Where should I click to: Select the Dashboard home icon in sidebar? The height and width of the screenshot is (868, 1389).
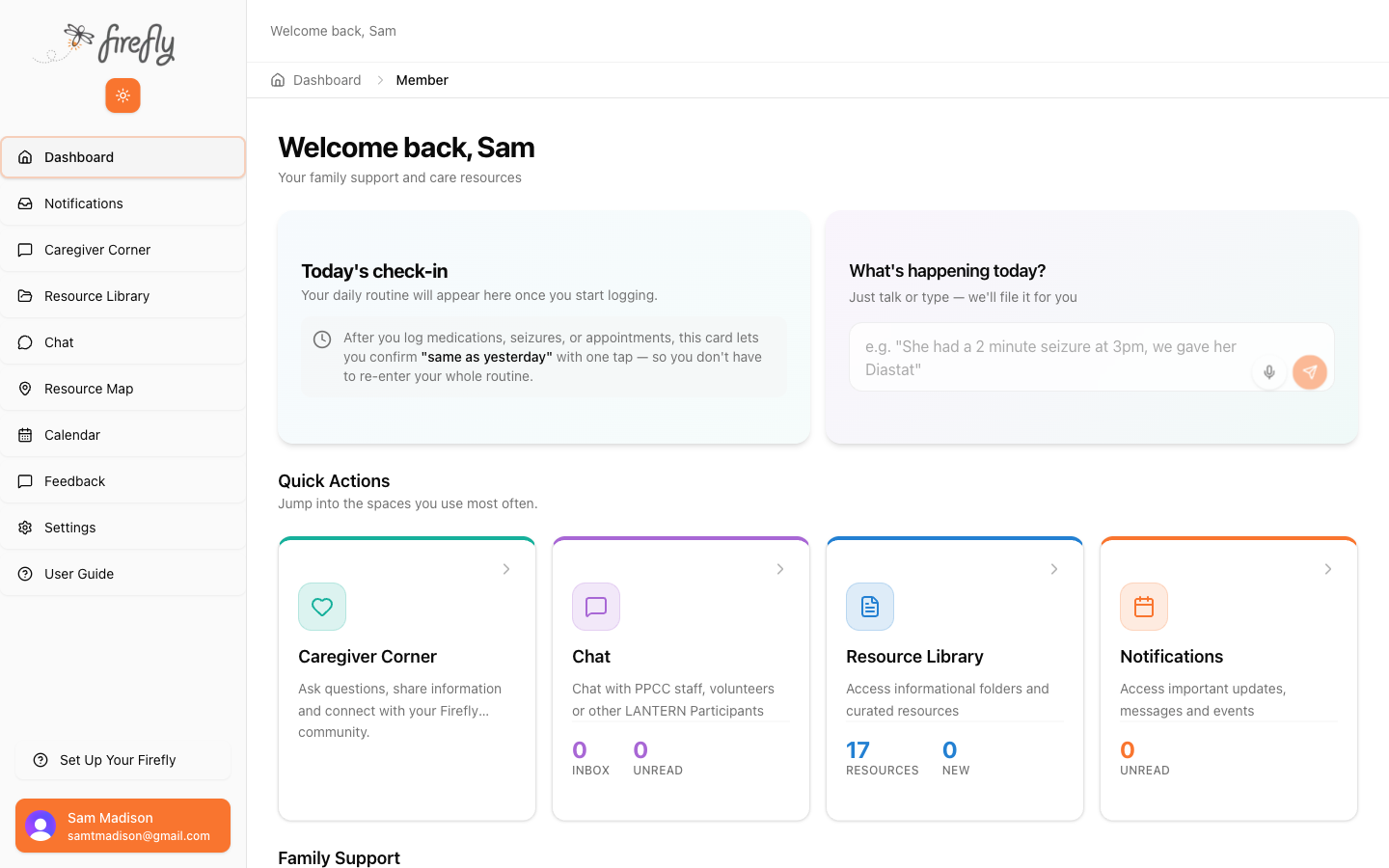25,156
